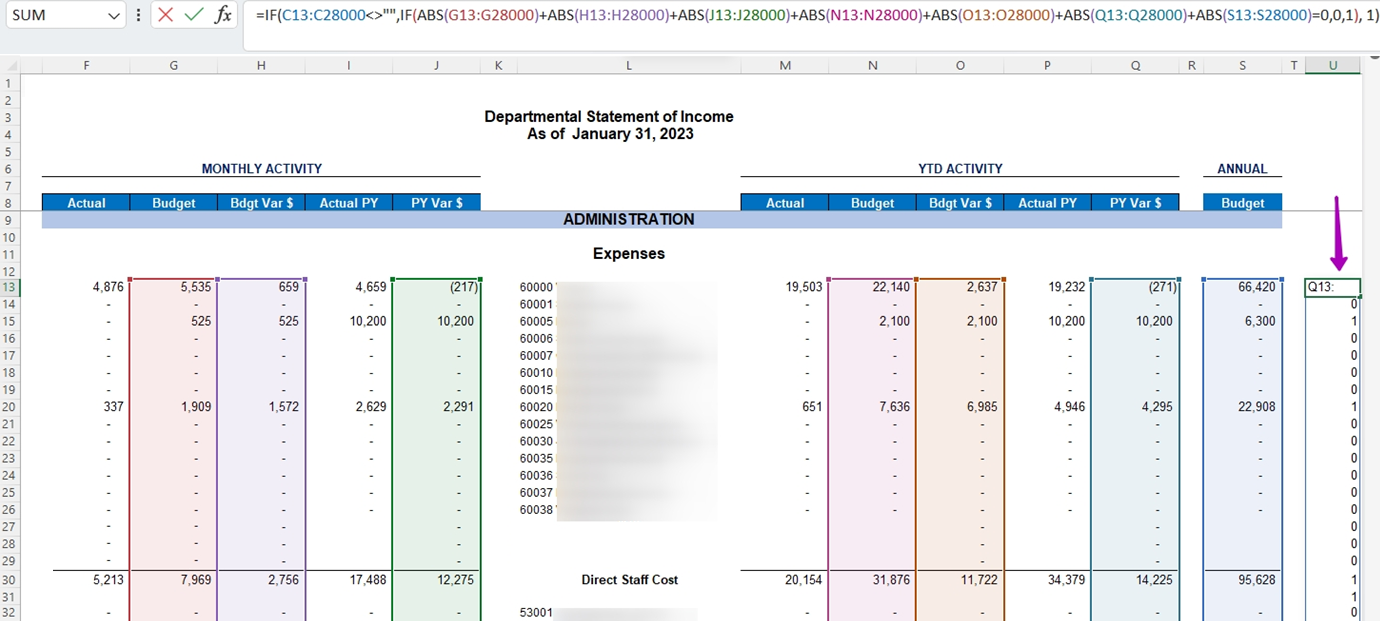The width and height of the screenshot is (1380, 621).
Task: Click account code 60020
Action: (x=536, y=407)
